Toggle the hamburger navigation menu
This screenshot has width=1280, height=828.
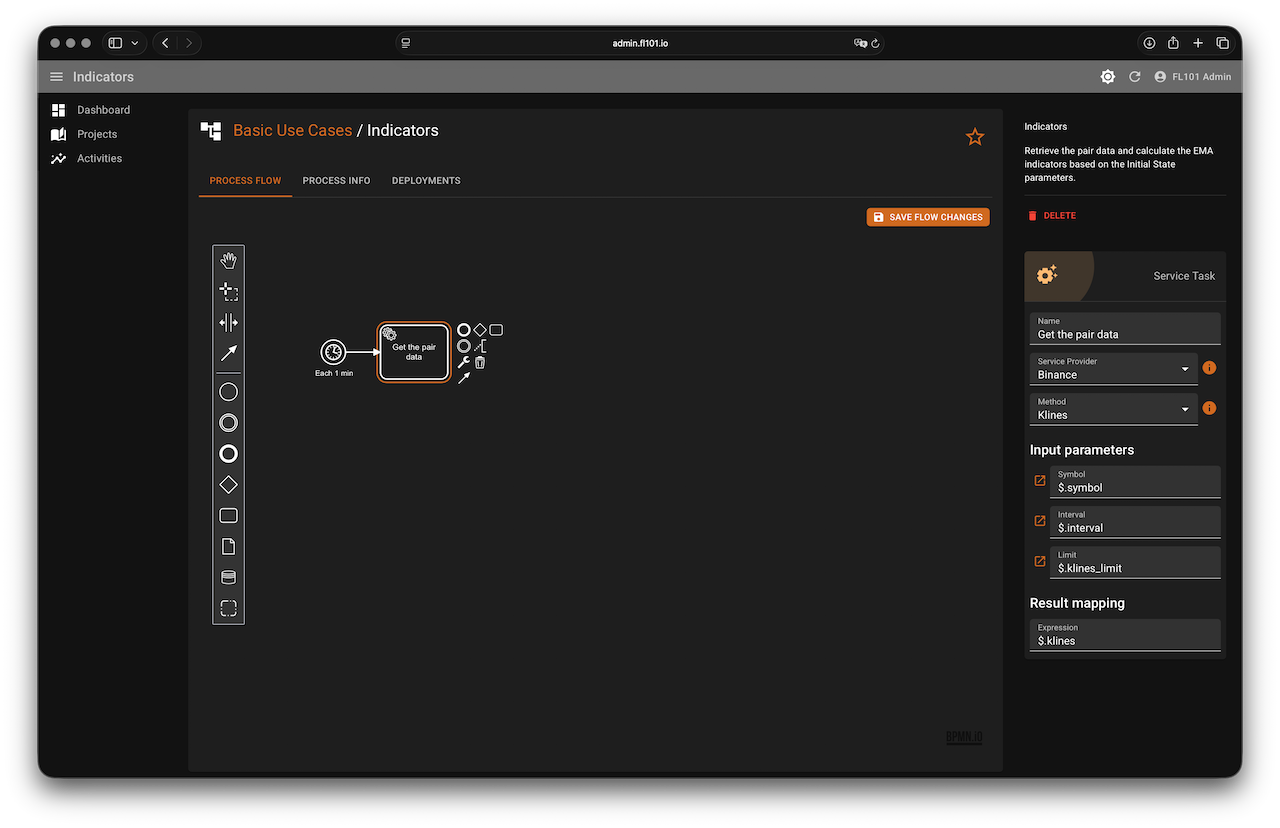click(x=56, y=77)
